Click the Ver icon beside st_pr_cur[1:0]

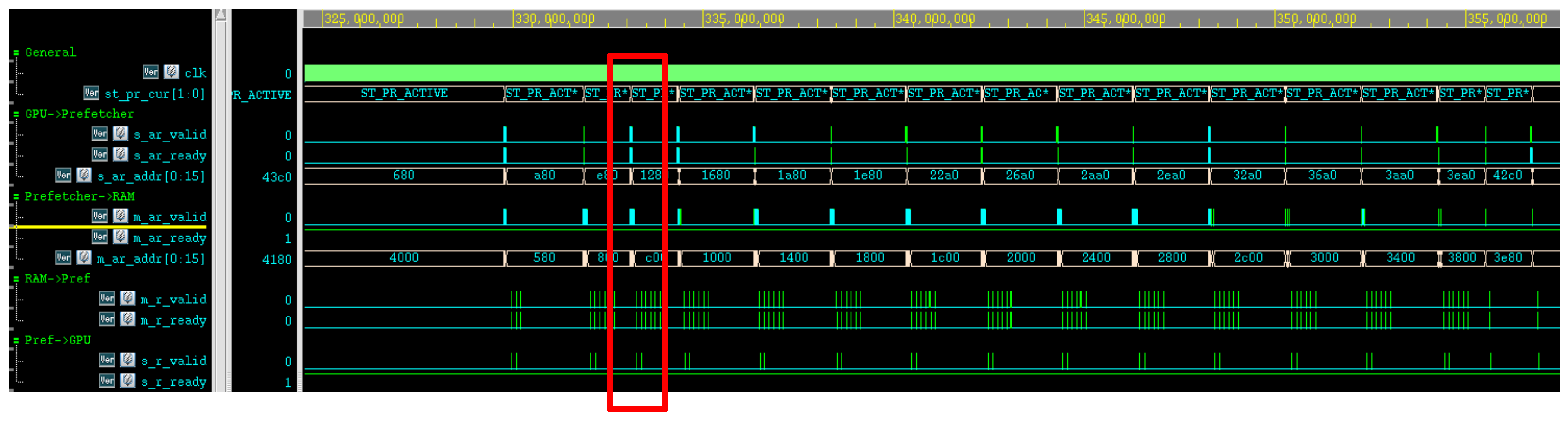91,93
